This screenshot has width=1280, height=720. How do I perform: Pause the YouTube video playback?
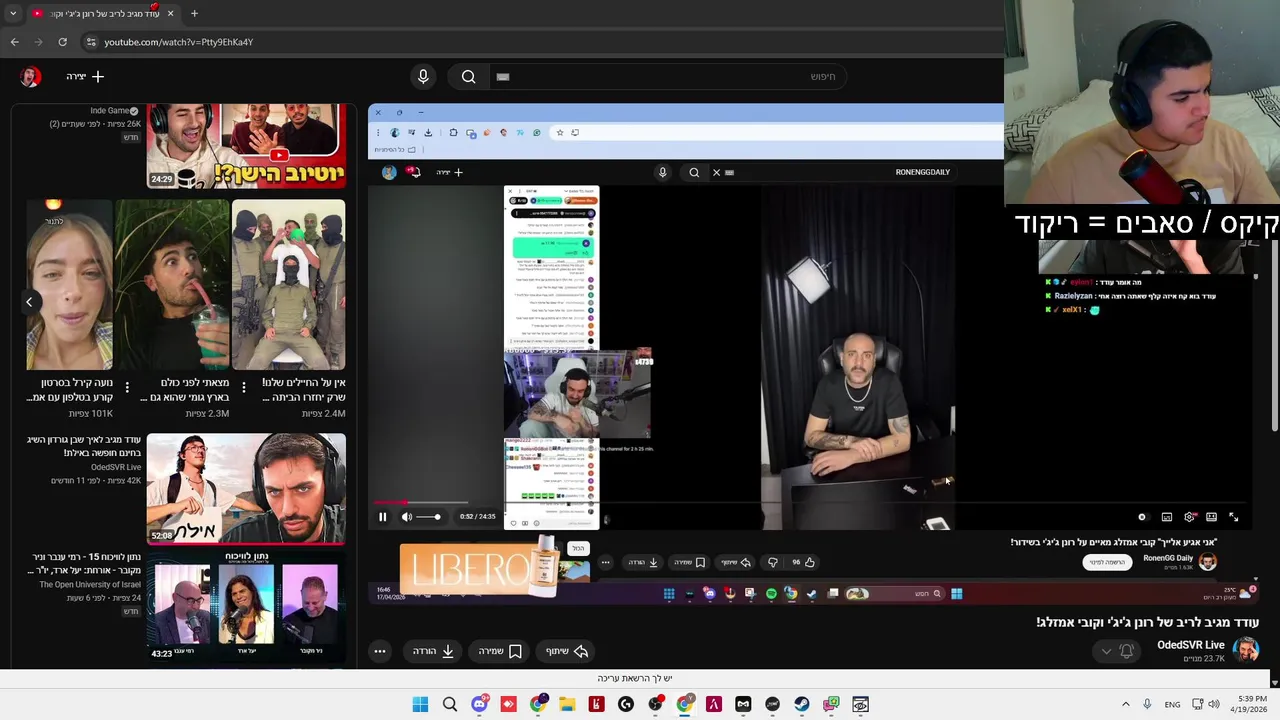pyautogui.click(x=382, y=517)
